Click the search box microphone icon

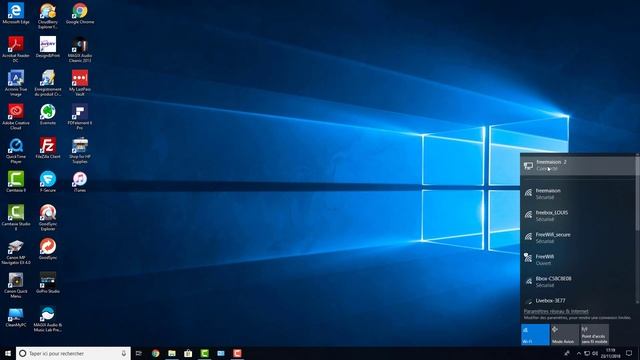124,353
